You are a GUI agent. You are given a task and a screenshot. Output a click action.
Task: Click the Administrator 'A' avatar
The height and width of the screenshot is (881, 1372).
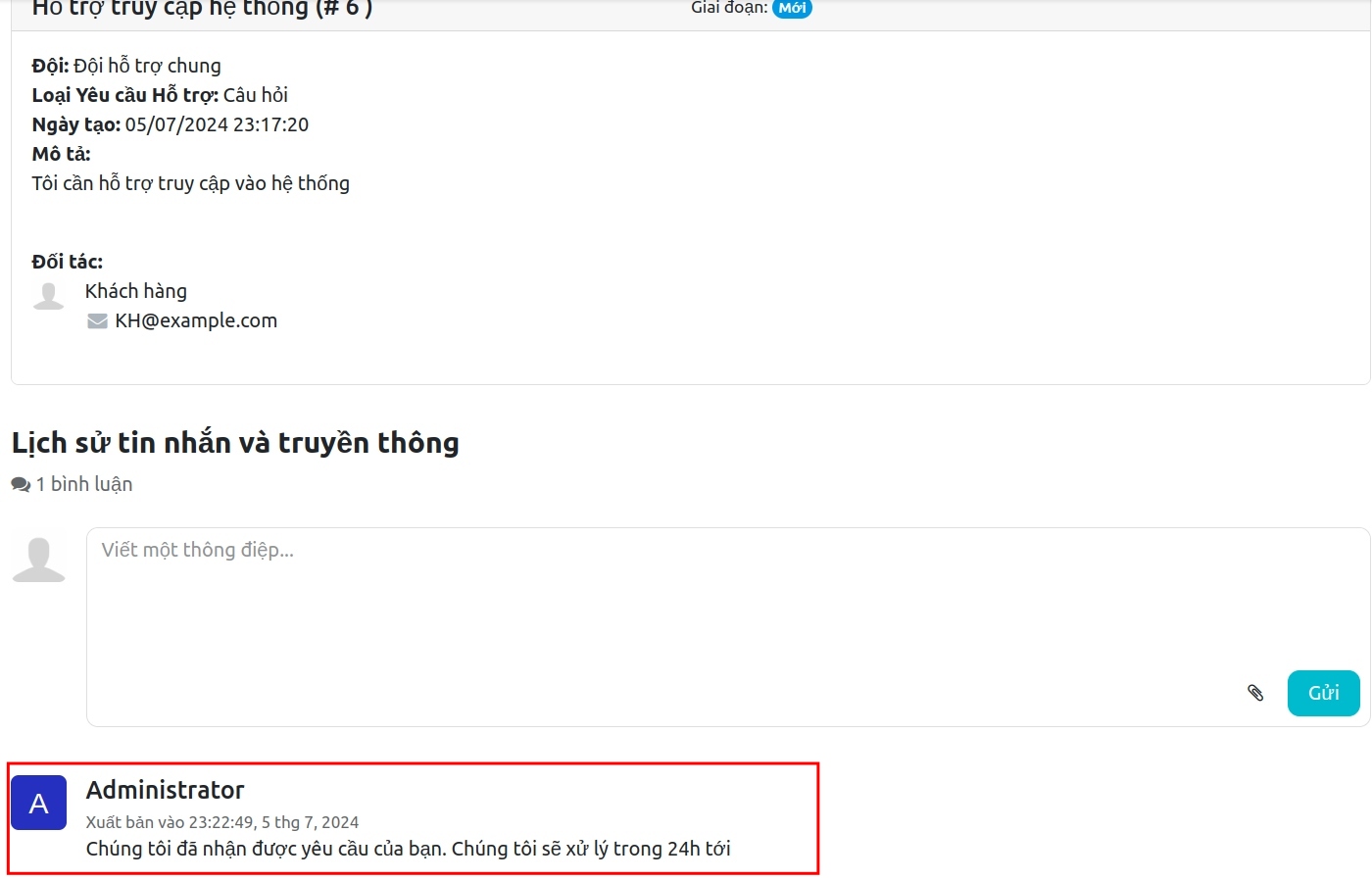pos(39,803)
